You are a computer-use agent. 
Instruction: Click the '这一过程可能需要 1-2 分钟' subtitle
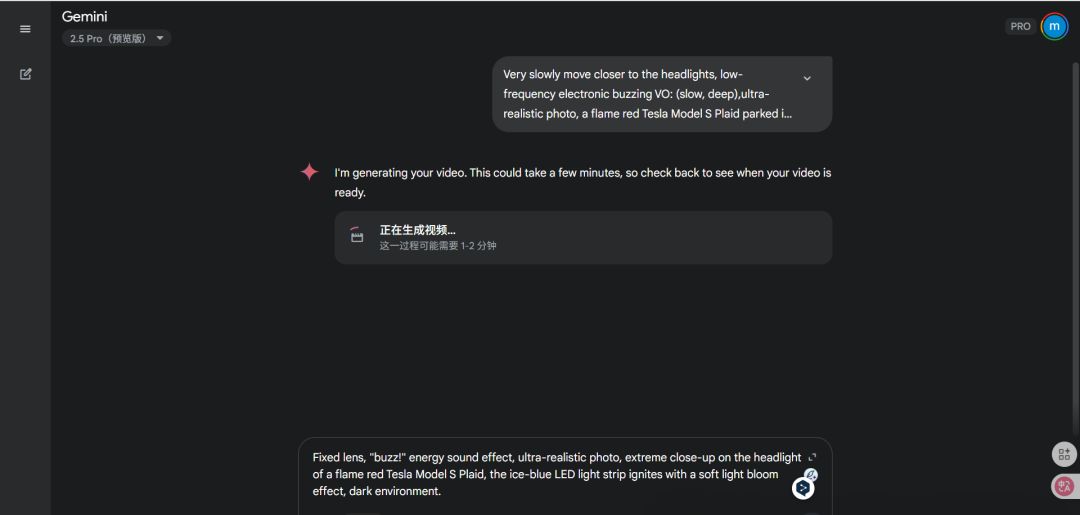(x=437, y=246)
